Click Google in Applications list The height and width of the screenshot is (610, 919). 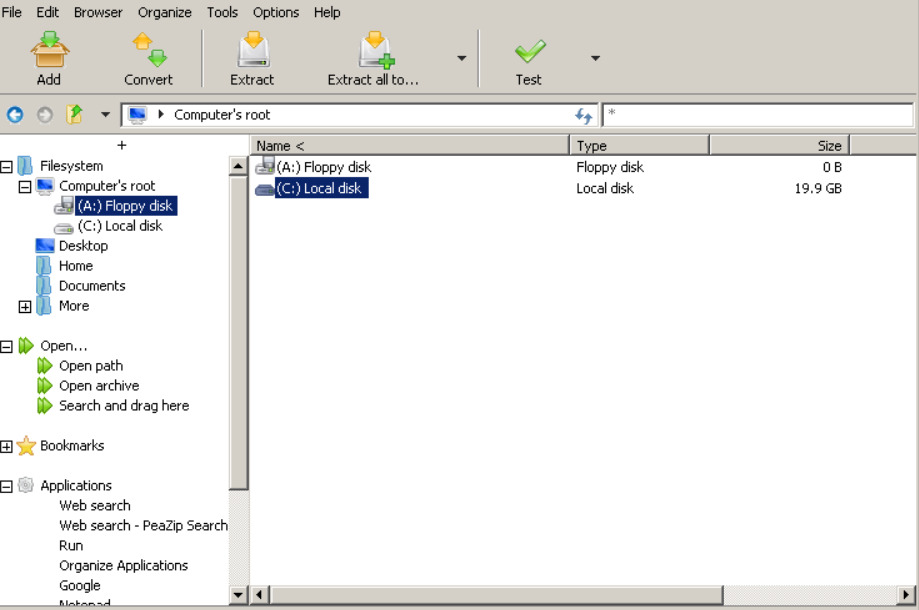80,585
